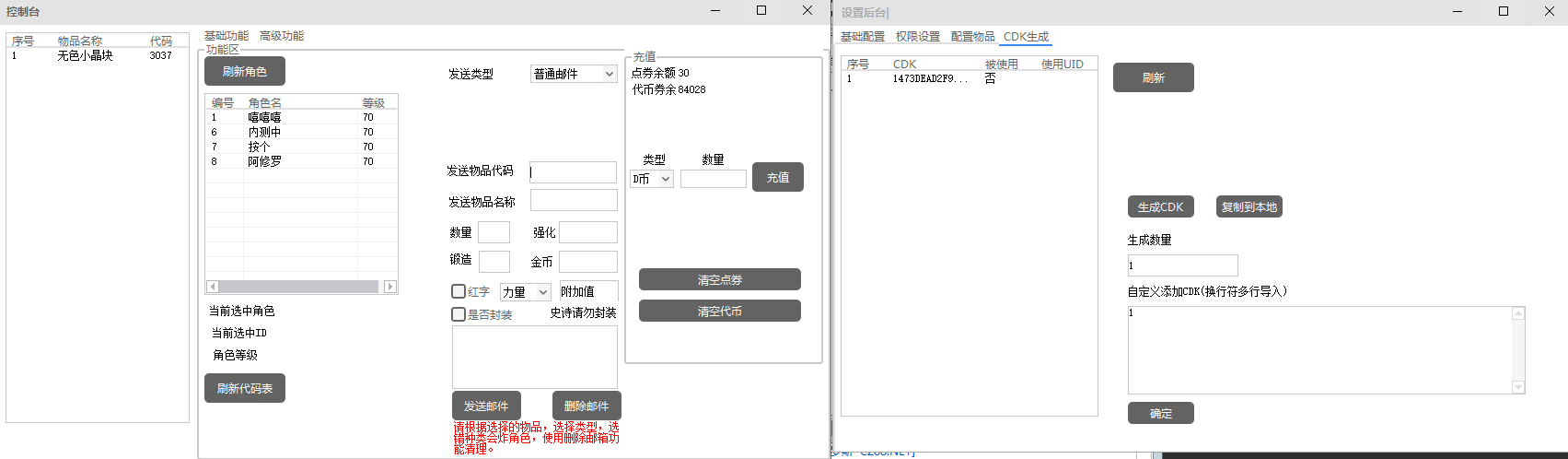Click the 生成数量 input field
Screen dimensions: 1568x459
pyautogui.click(x=1183, y=265)
